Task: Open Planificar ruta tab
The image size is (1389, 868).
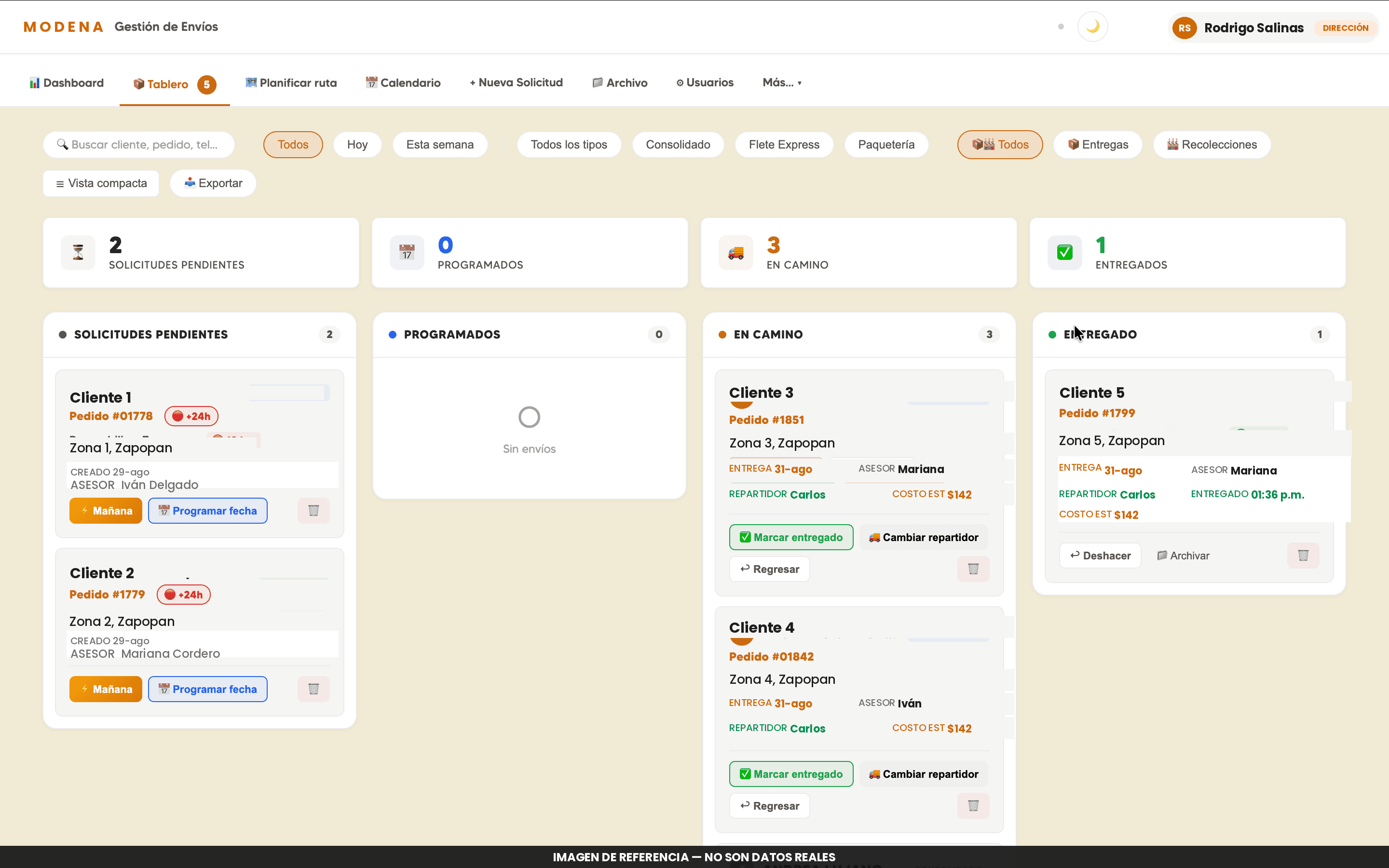Action: pos(291,82)
